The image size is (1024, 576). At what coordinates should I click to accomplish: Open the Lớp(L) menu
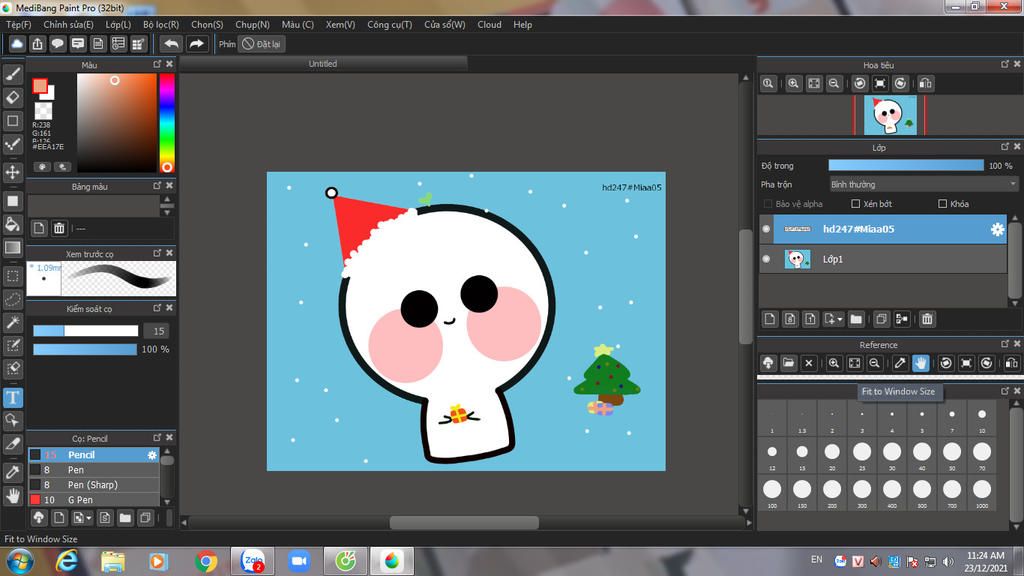tap(118, 24)
